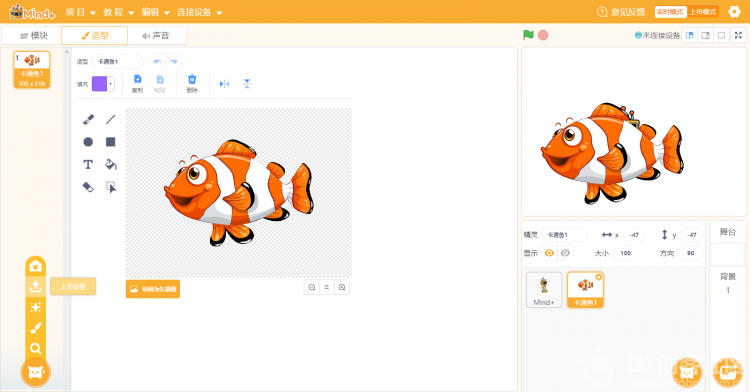Choose large stage layout
Screen dimensions: 750x392
pos(706,35)
